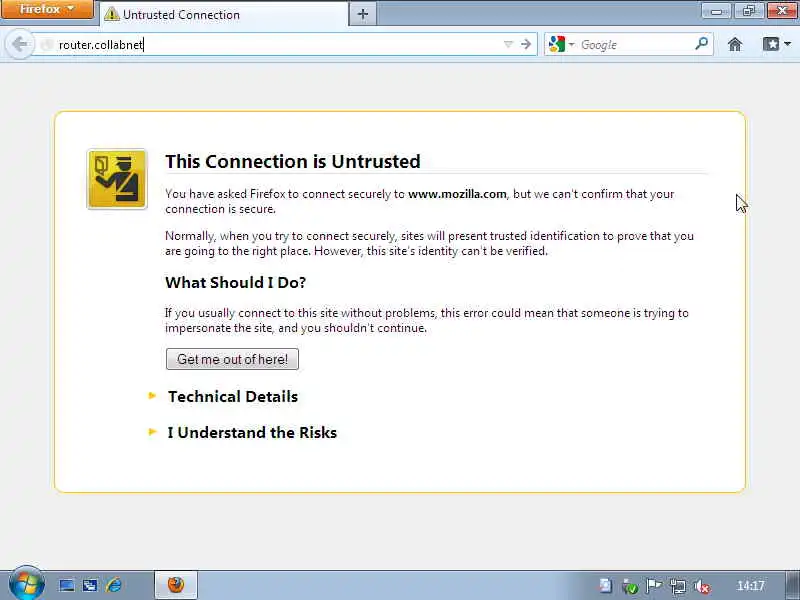Launch Internet Explorer from taskbar
The width and height of the screenshot is (800, 600).
click(113, 585)
